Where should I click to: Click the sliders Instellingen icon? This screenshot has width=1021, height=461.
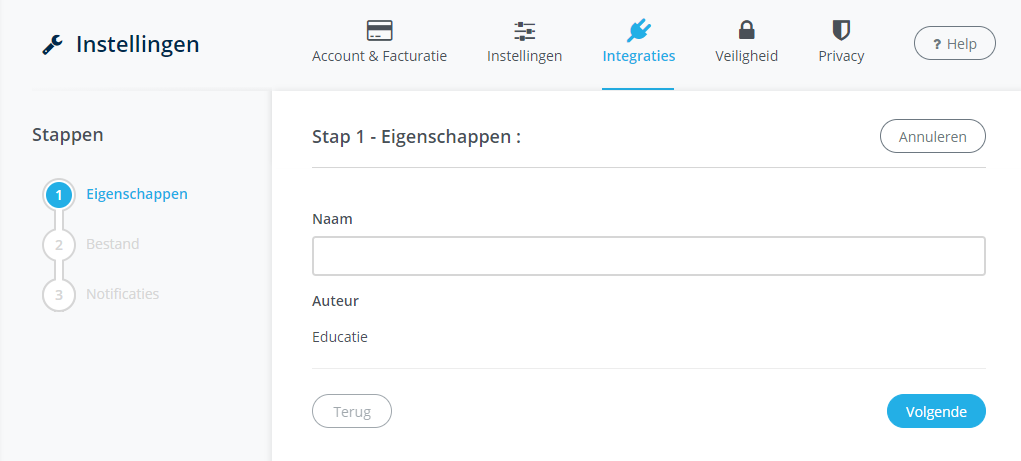point(524,30)
